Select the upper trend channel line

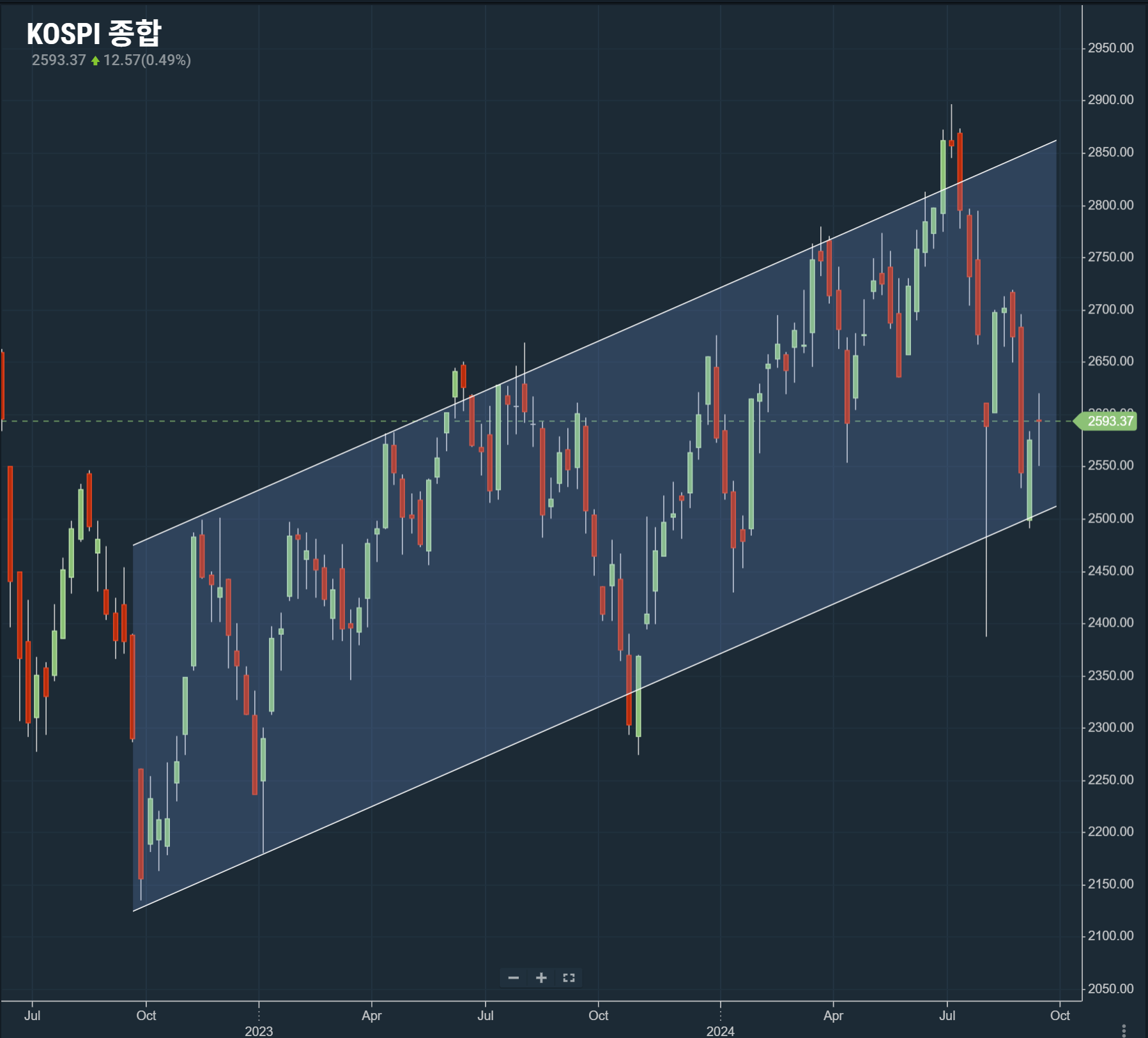tap(594, 342)
